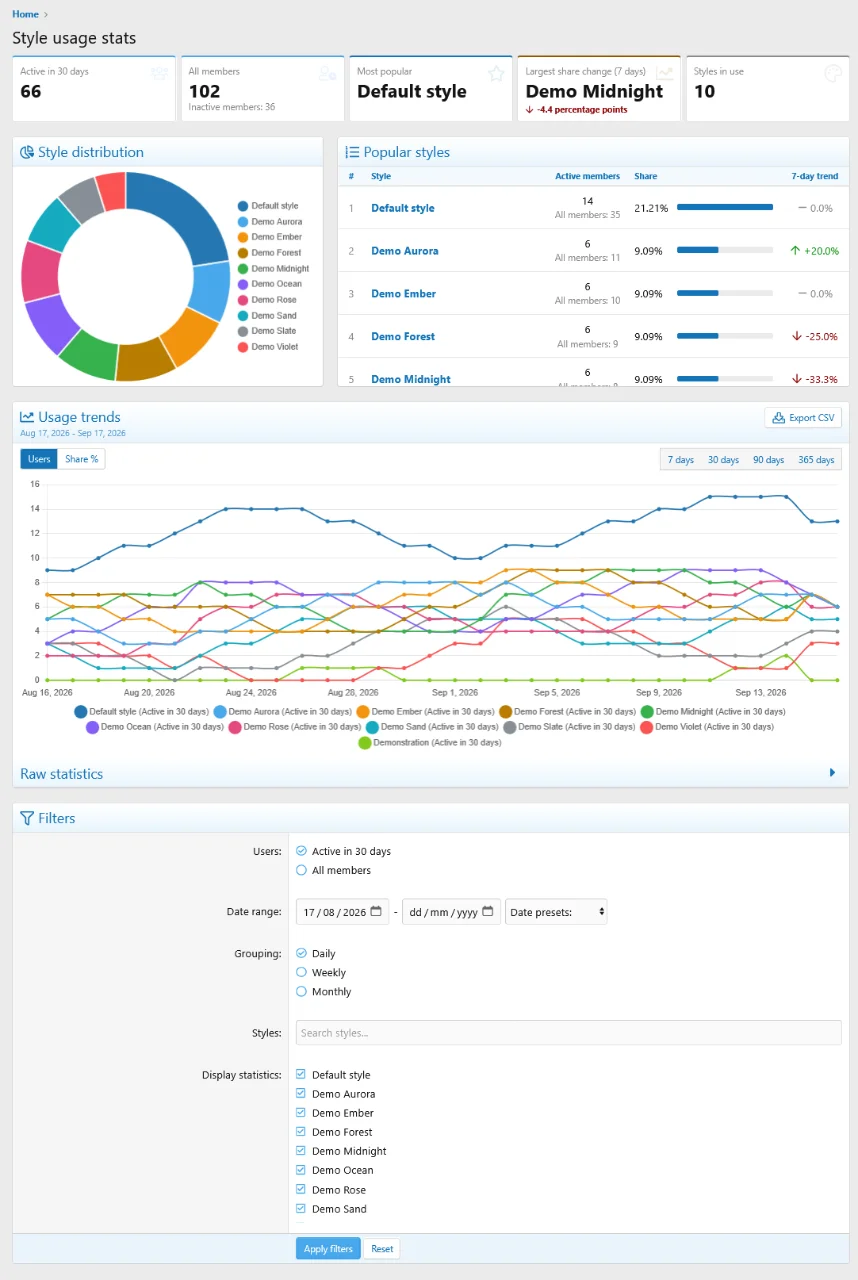Click the Default style share bar
The image size is (858, 1280).
725,207
